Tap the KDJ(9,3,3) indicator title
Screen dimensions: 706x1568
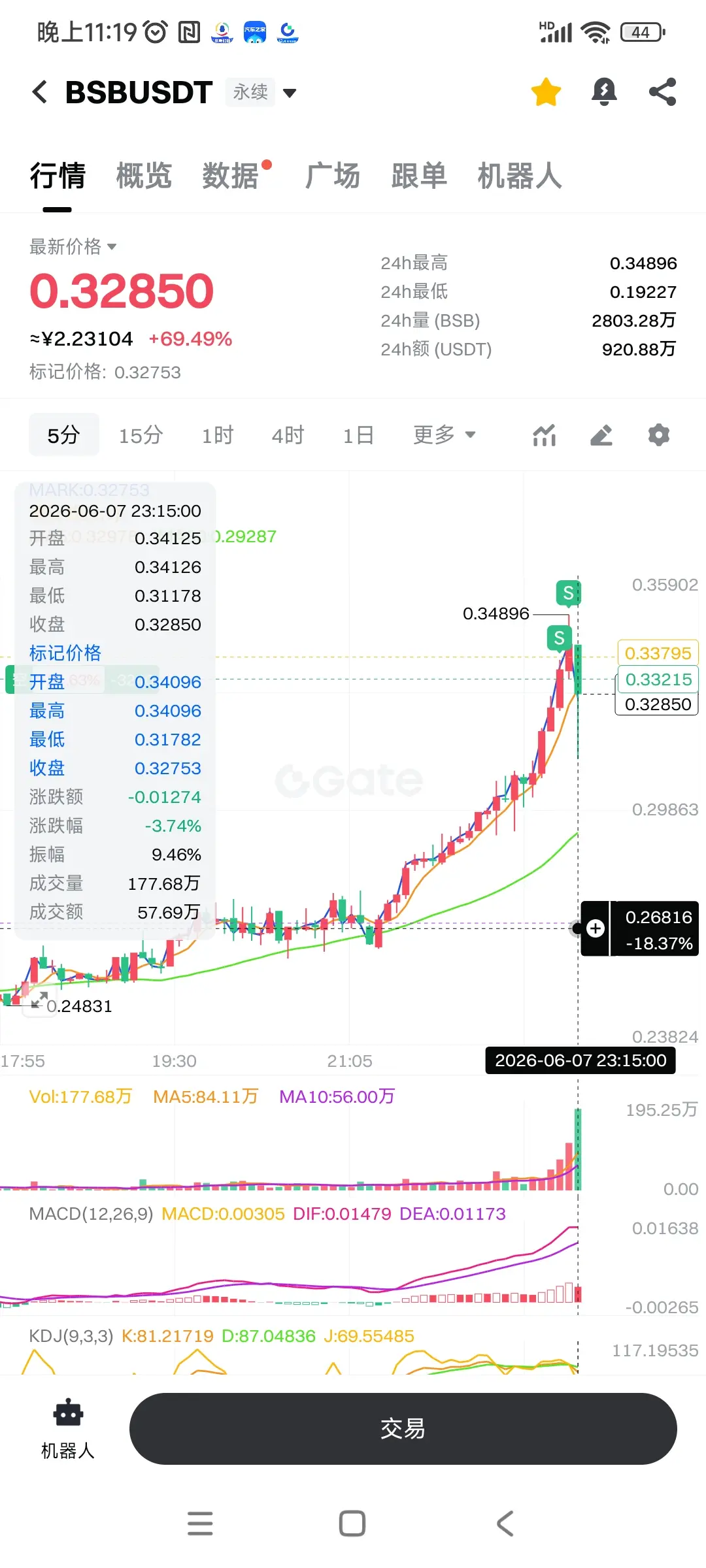point(71,1336)
